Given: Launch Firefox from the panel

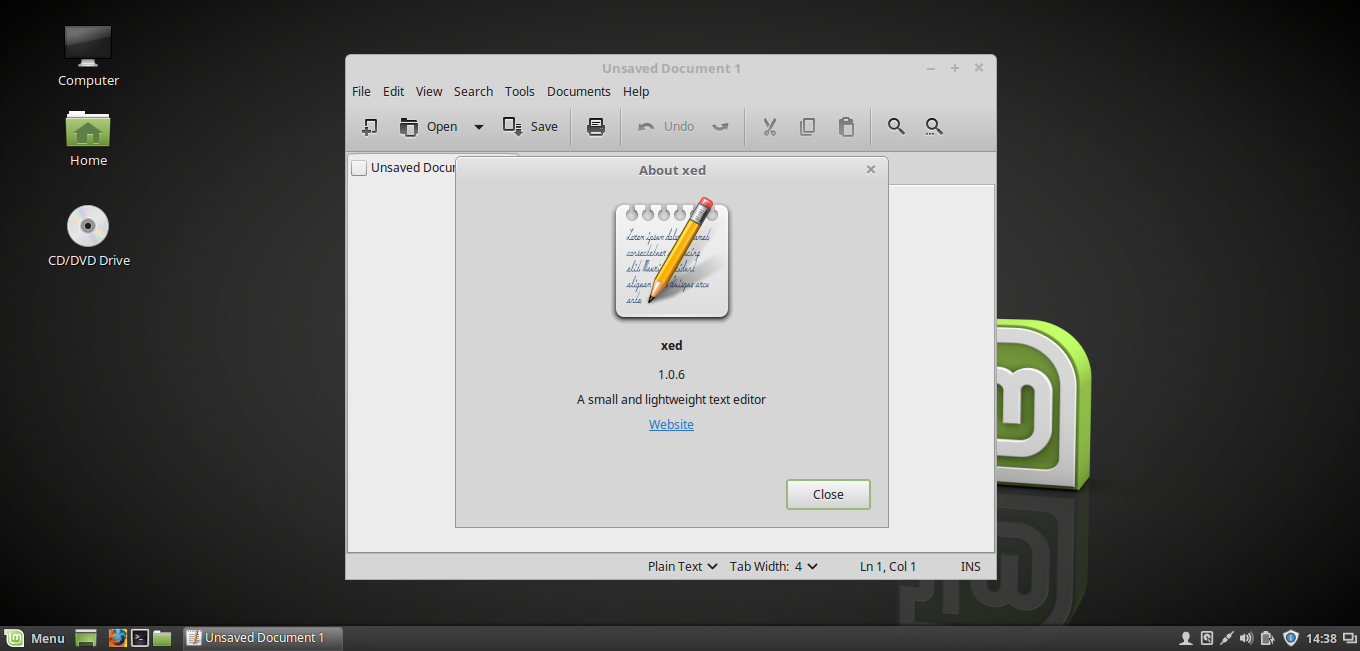Looking at the screenshot, I should point(118,638).
